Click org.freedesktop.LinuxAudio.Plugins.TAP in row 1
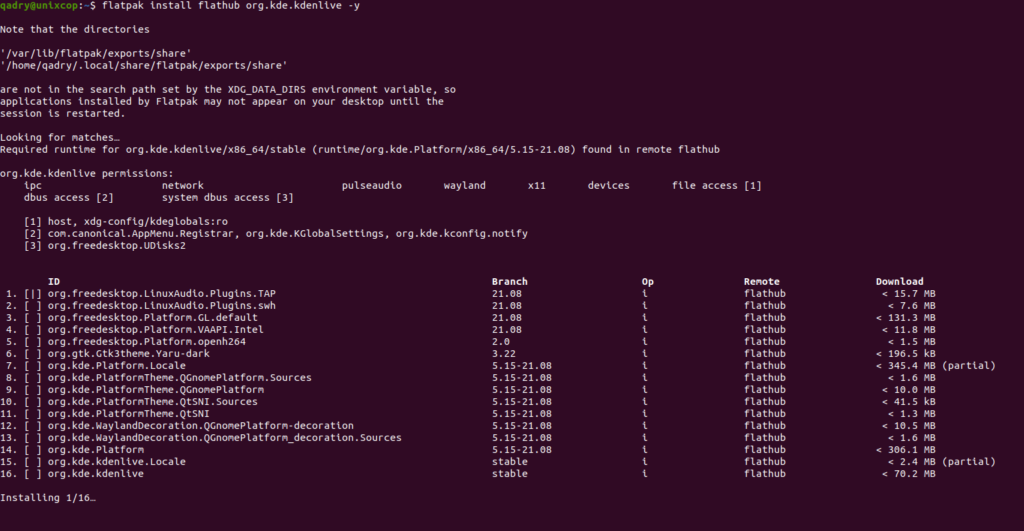Screen dimensions: 1024x531 pos(161,293)
